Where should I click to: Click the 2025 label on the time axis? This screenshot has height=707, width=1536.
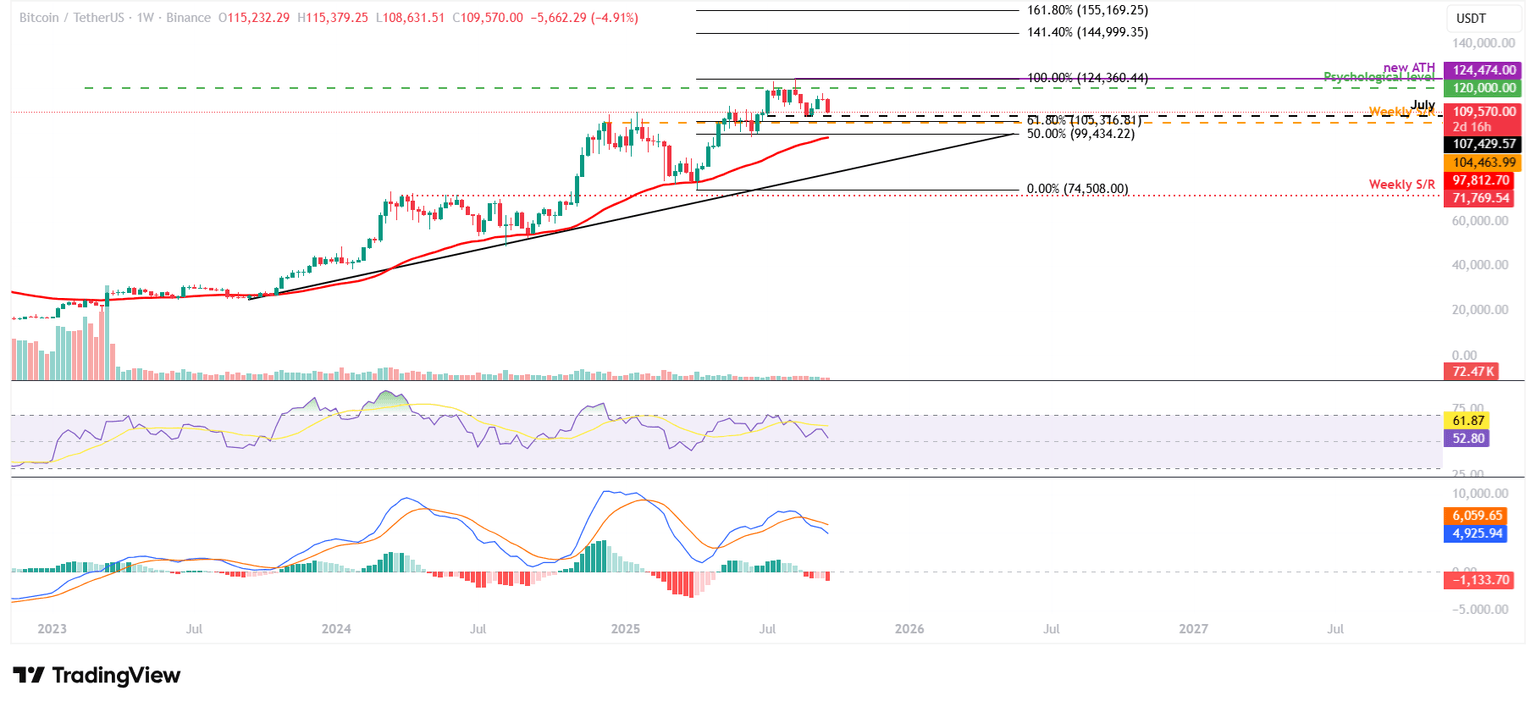[626, 629]
